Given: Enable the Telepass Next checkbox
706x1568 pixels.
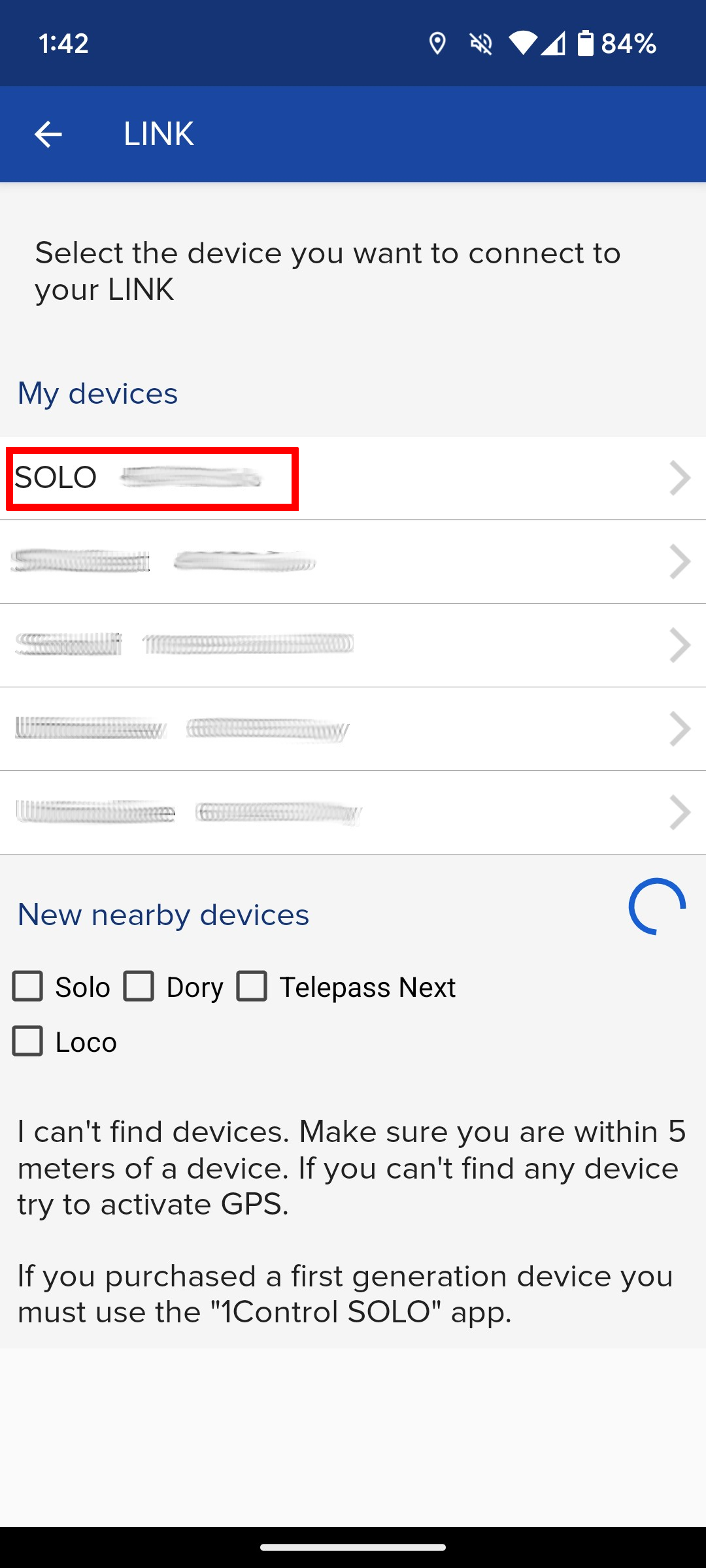Looking at the screenshot, I should (x=252, y=987).
